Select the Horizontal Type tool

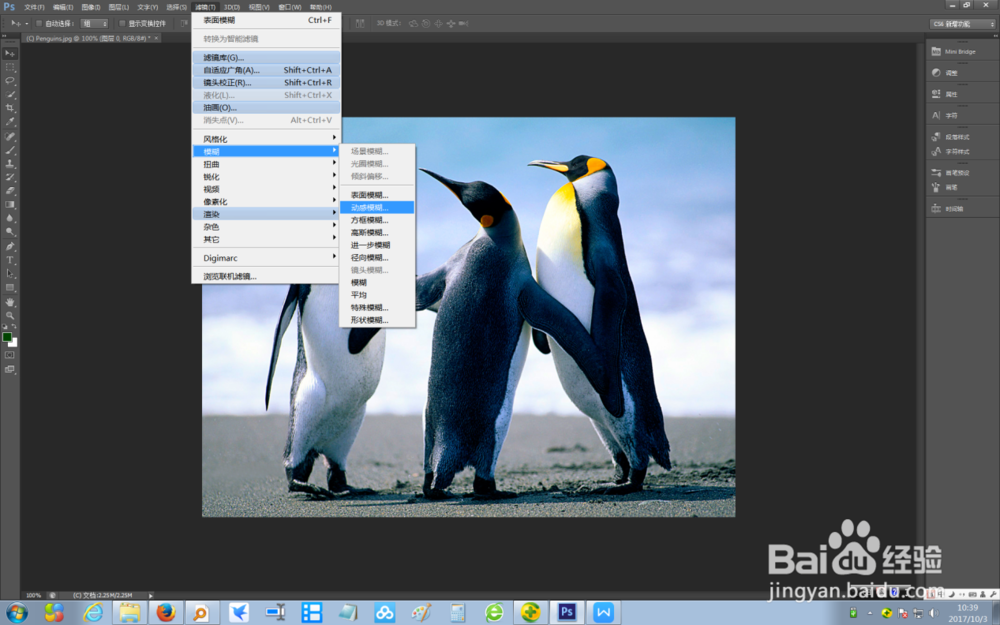coord(10,260)
